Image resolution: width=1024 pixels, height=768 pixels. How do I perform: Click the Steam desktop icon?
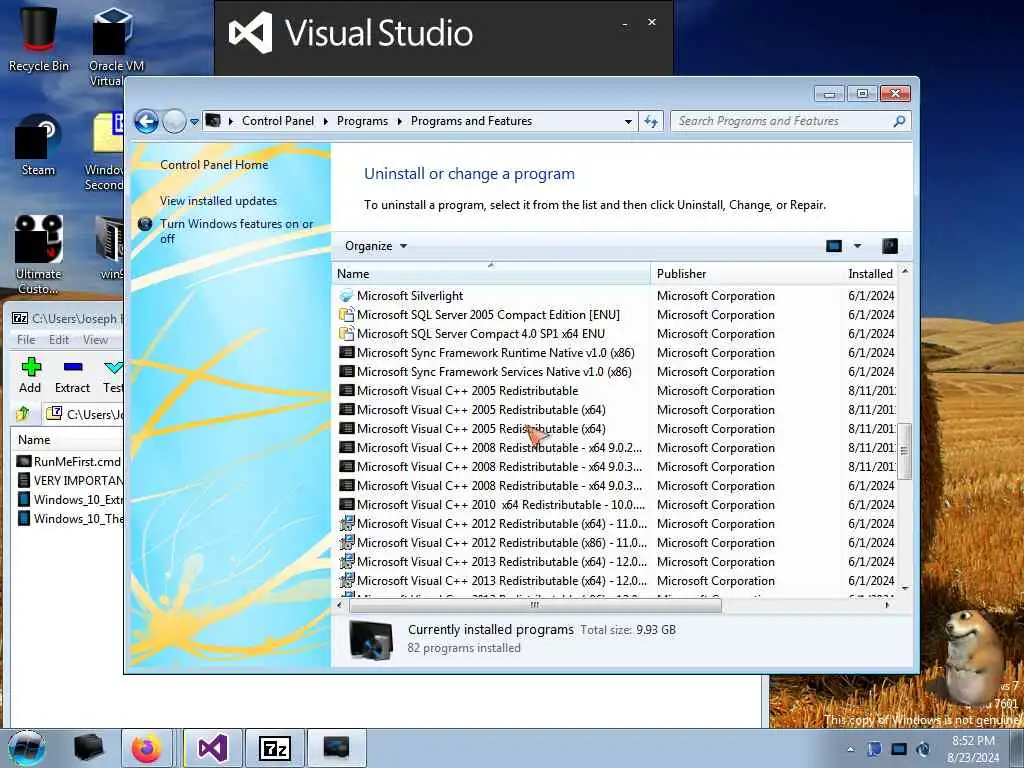pos(39,145)
